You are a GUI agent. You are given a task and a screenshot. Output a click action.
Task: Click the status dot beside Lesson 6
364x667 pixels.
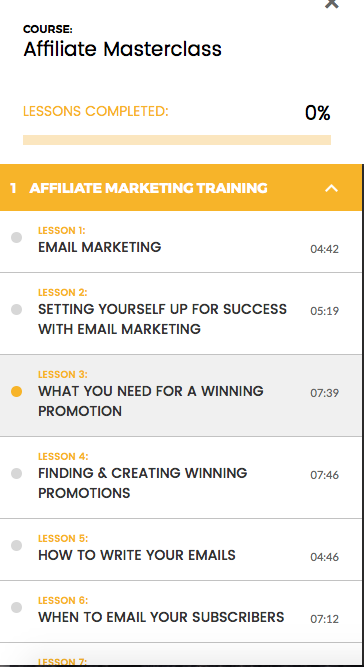(x=17, y=607)
